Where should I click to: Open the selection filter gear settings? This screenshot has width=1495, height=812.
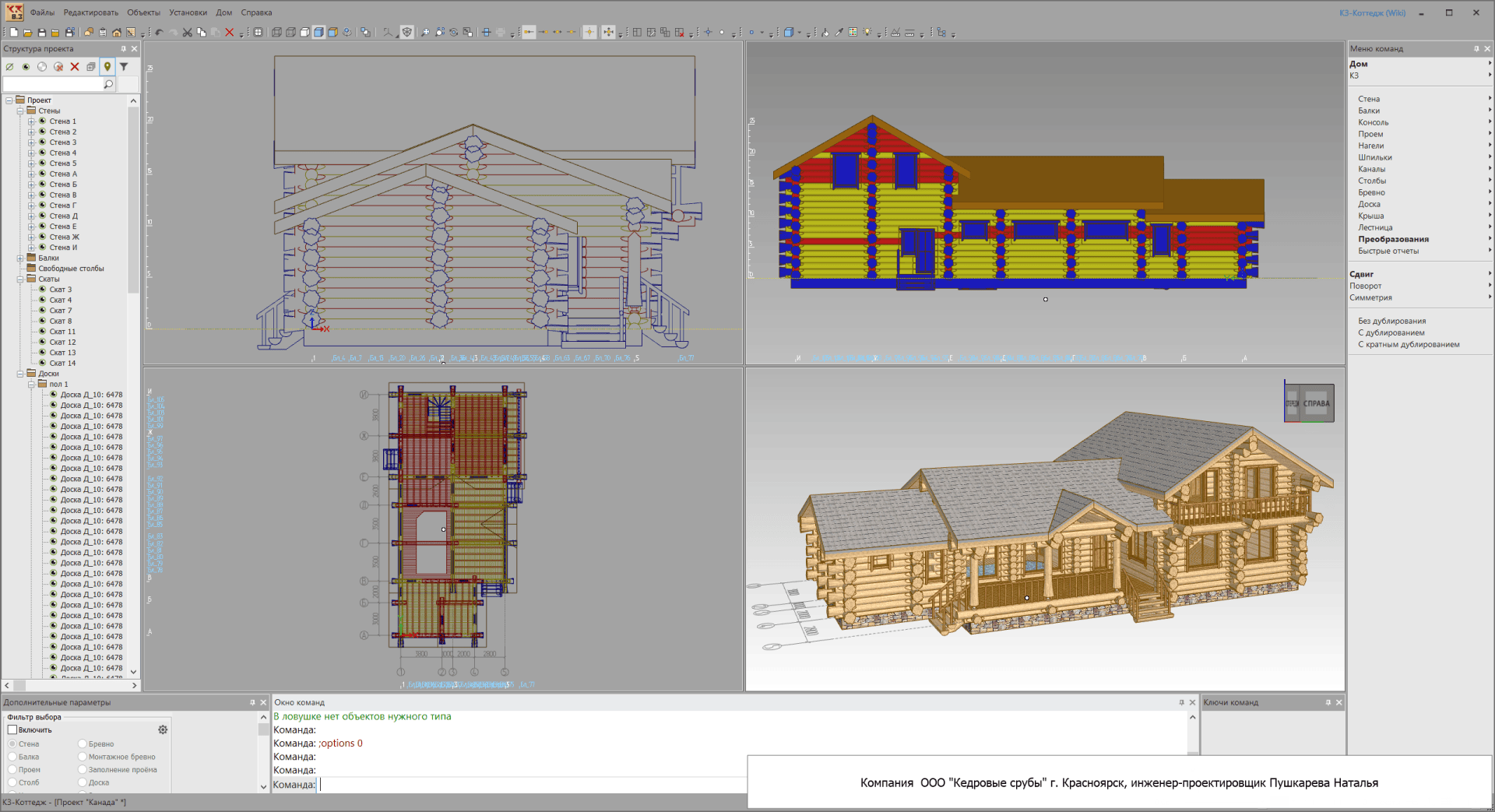(x=163, y=729)
